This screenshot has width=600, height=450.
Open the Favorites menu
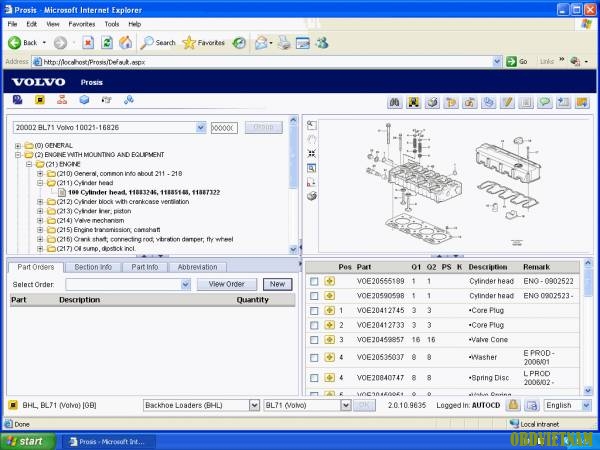click(x=82, y=24)
